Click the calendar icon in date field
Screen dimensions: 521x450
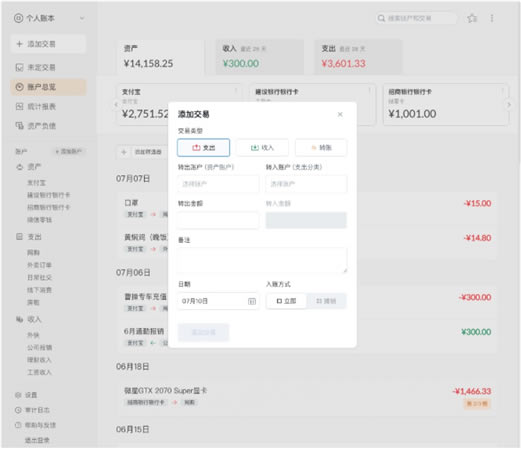pyautogui.click(x=252, y=301)
